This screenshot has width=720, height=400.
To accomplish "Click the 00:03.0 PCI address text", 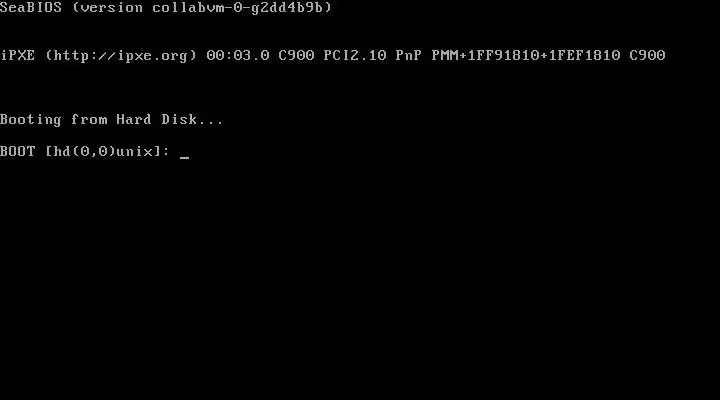I will [x=238, y=56].
